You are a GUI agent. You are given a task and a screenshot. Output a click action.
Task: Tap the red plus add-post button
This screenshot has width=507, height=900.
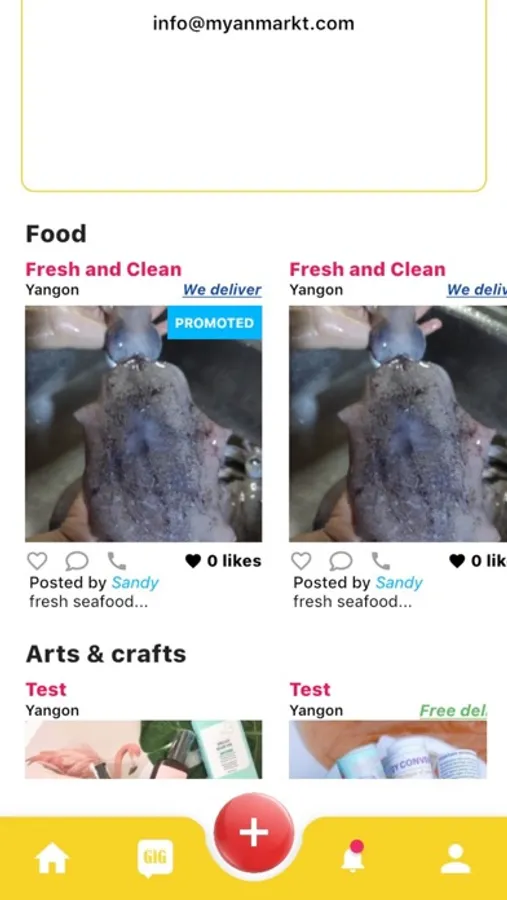254,832
